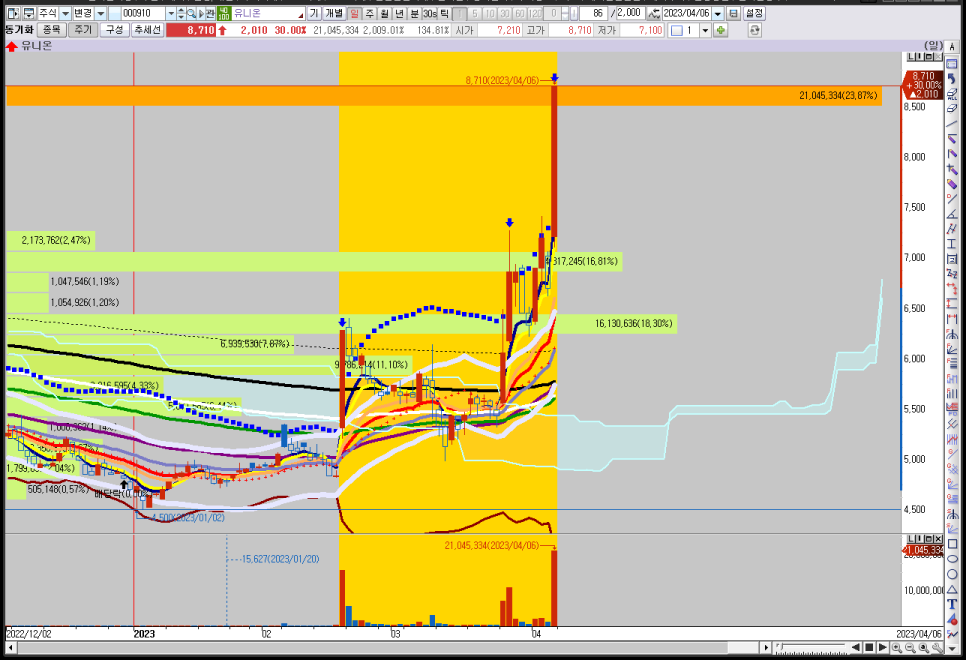Click the volume pane L button
The width and height of the screenshot is (966, 660).
(x=913, y=539)
